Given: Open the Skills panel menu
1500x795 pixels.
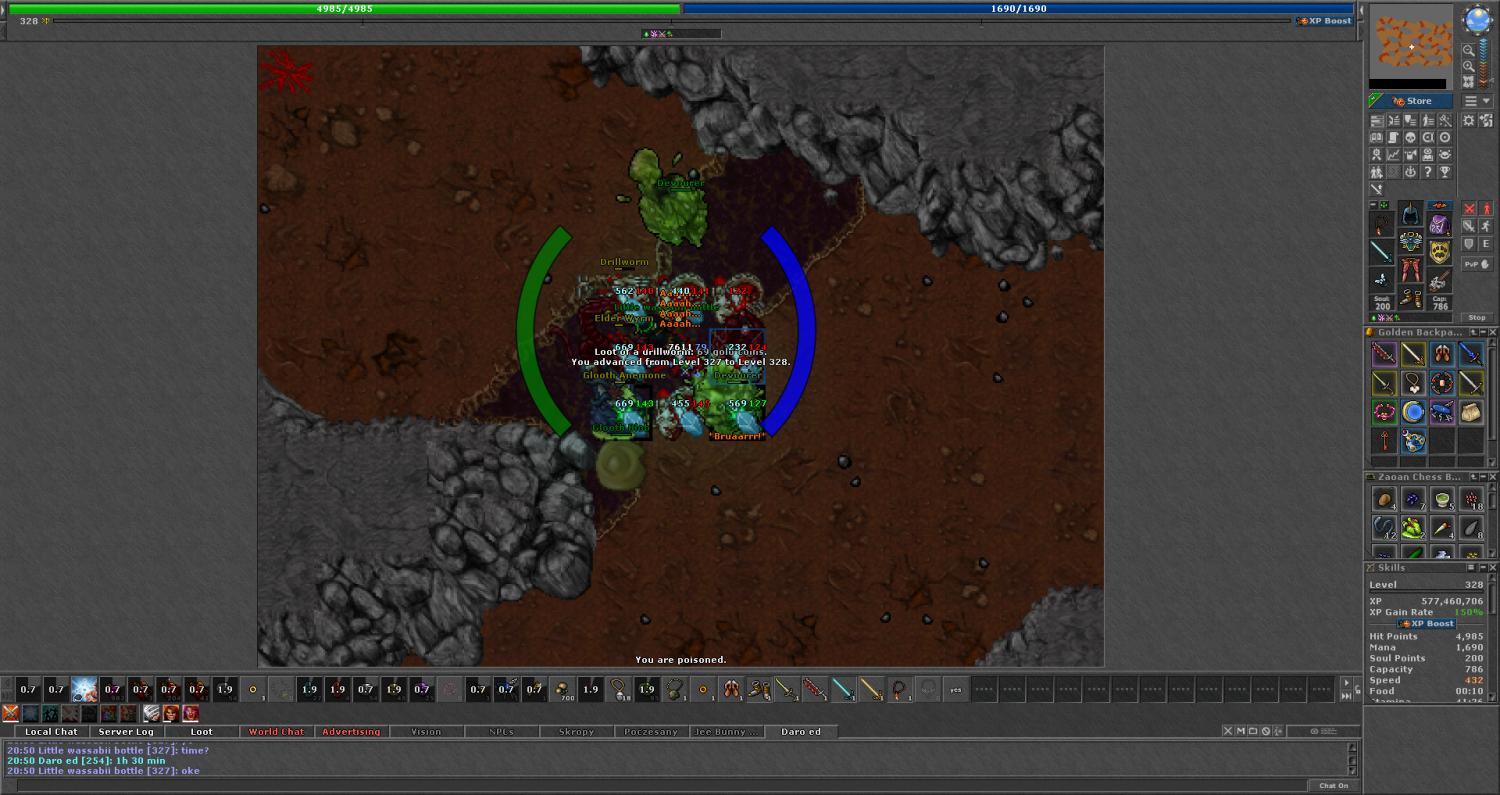Looking at the screenshot, I should point(1471,567).
